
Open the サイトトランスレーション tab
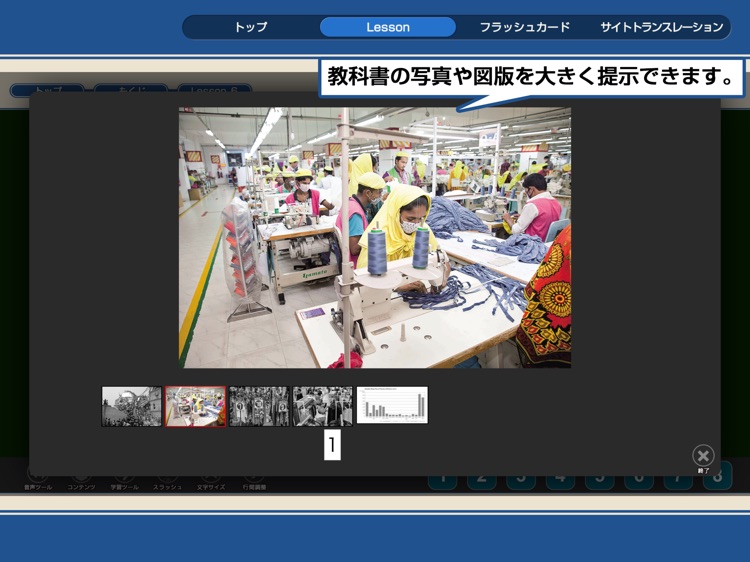pos(662,27)
